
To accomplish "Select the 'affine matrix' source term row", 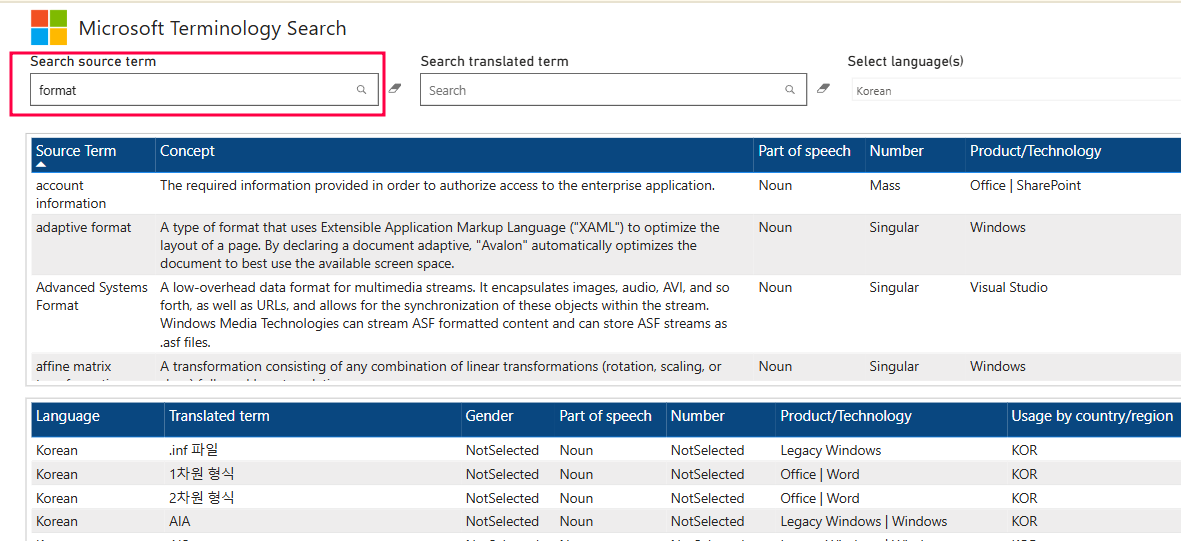I will click(74, 367).
